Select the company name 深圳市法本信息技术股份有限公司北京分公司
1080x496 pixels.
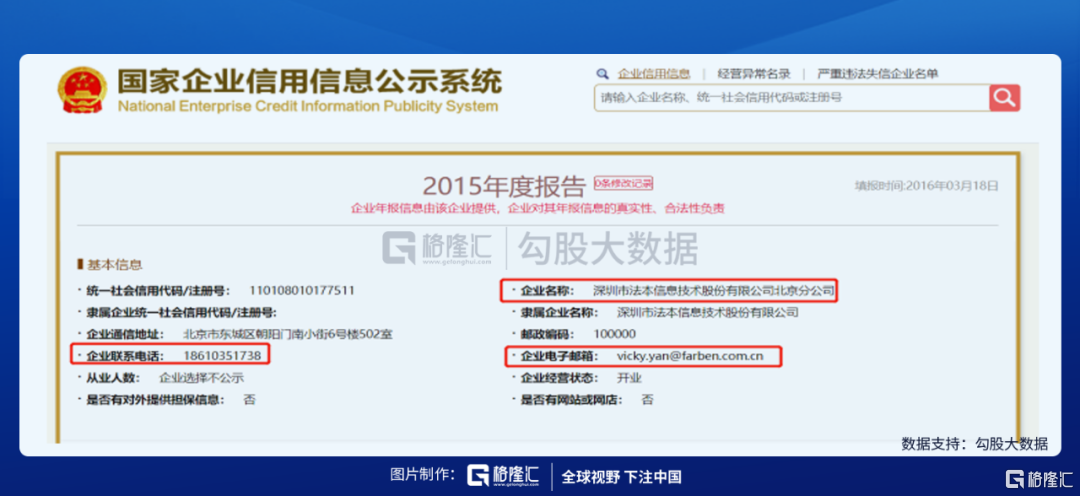point(714,291)
